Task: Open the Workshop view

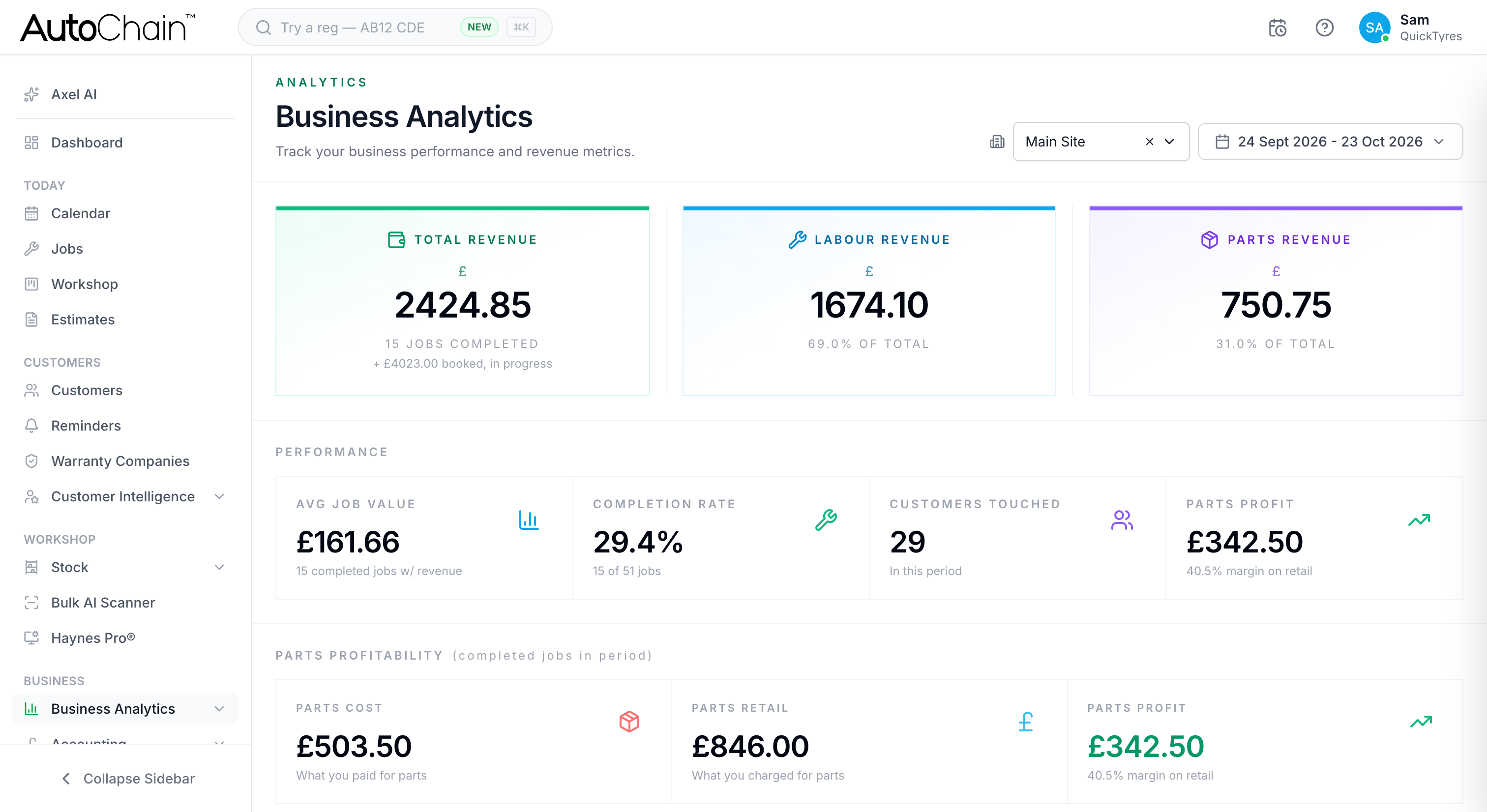Action: [x=125, y=284]
